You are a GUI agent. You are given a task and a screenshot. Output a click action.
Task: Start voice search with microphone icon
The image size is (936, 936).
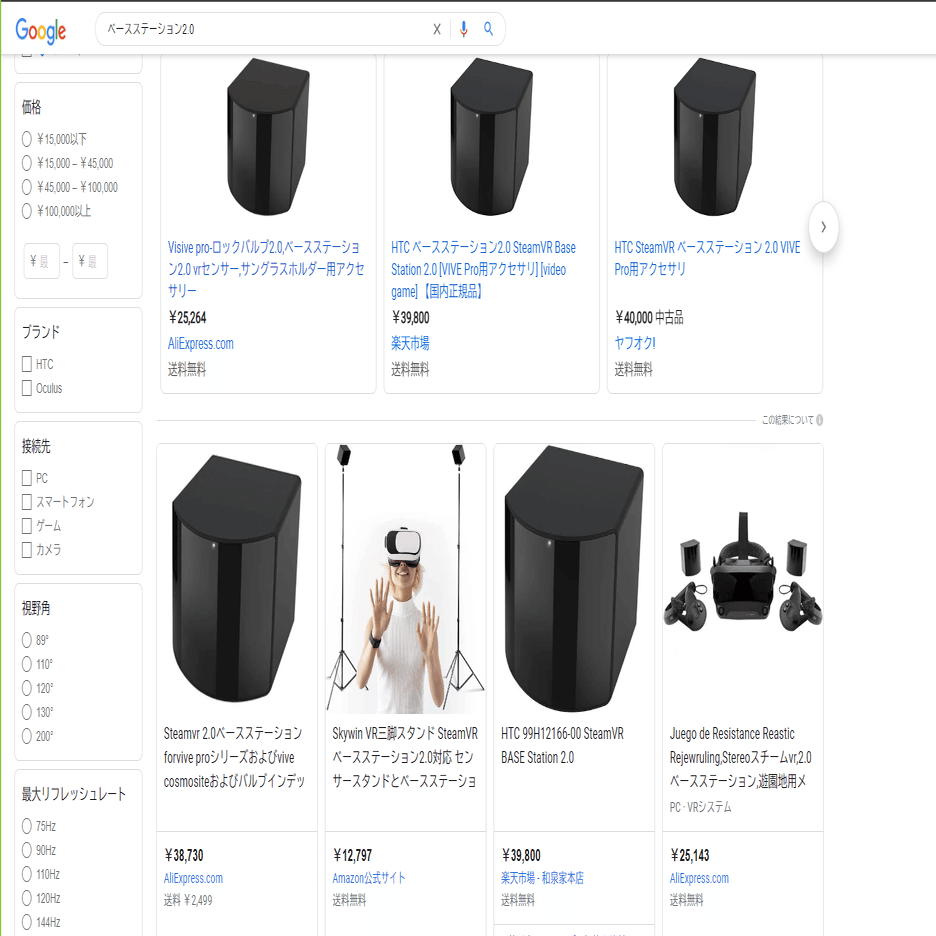pos(464,29)
